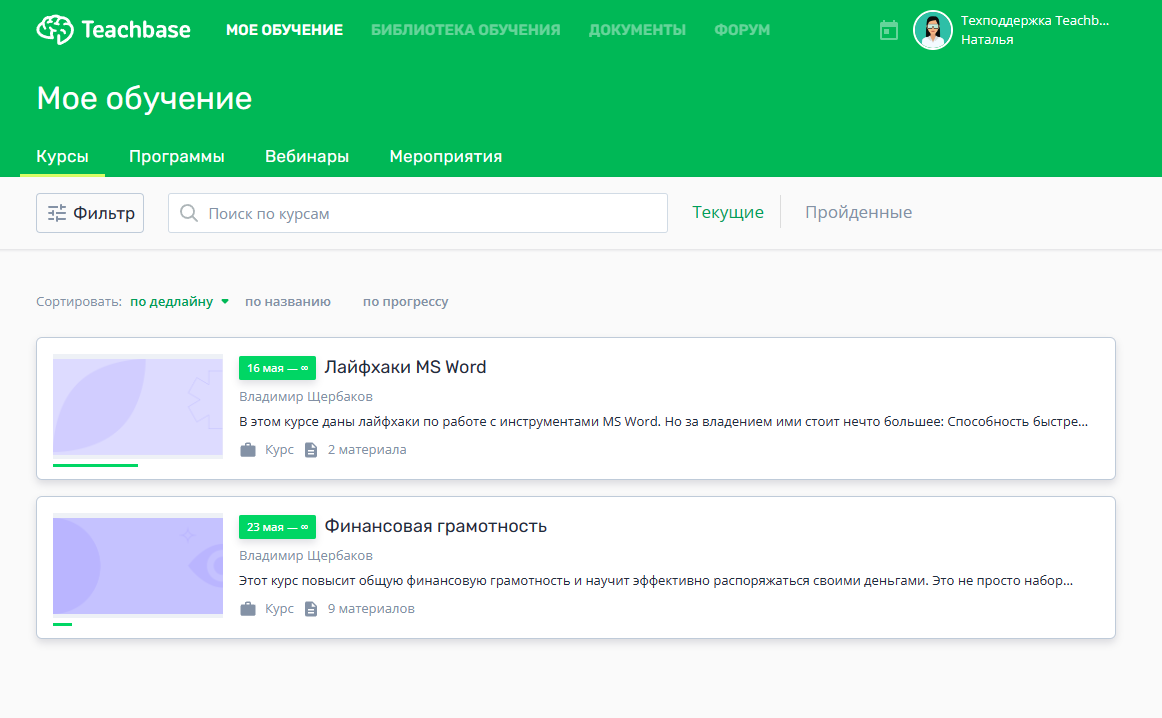The height and width of the screenshot is (718, 1162).
Task: Click the Teachbase logo icon
Action: 56,29
